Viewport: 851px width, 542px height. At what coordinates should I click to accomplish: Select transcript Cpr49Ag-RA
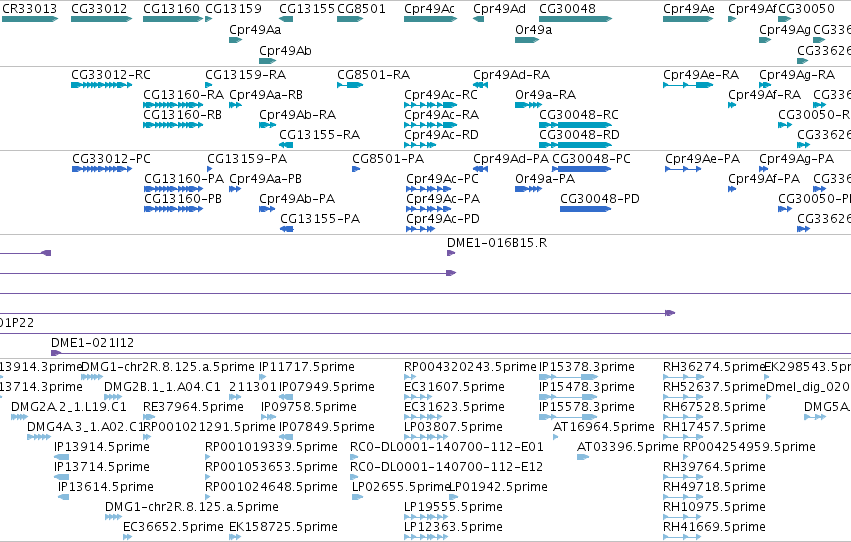click(797, 75)
